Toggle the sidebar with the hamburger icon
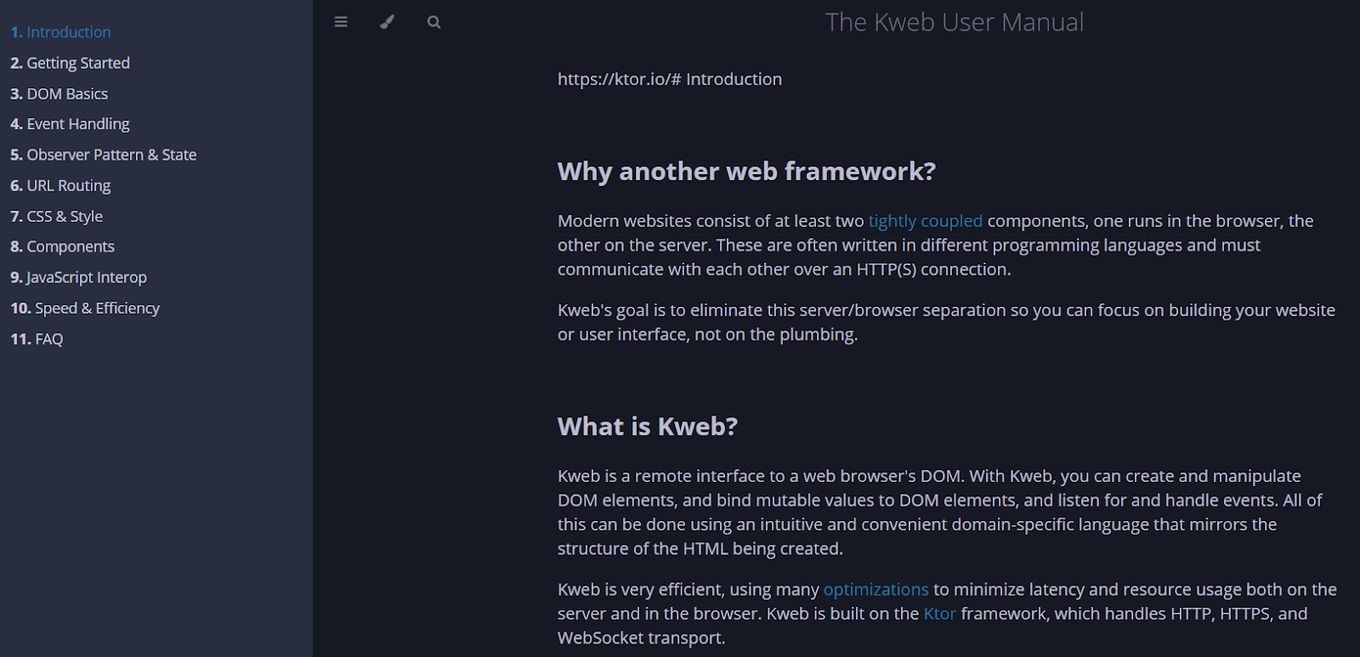This screenshot has width=1360, height=657. tap(341, 22)
